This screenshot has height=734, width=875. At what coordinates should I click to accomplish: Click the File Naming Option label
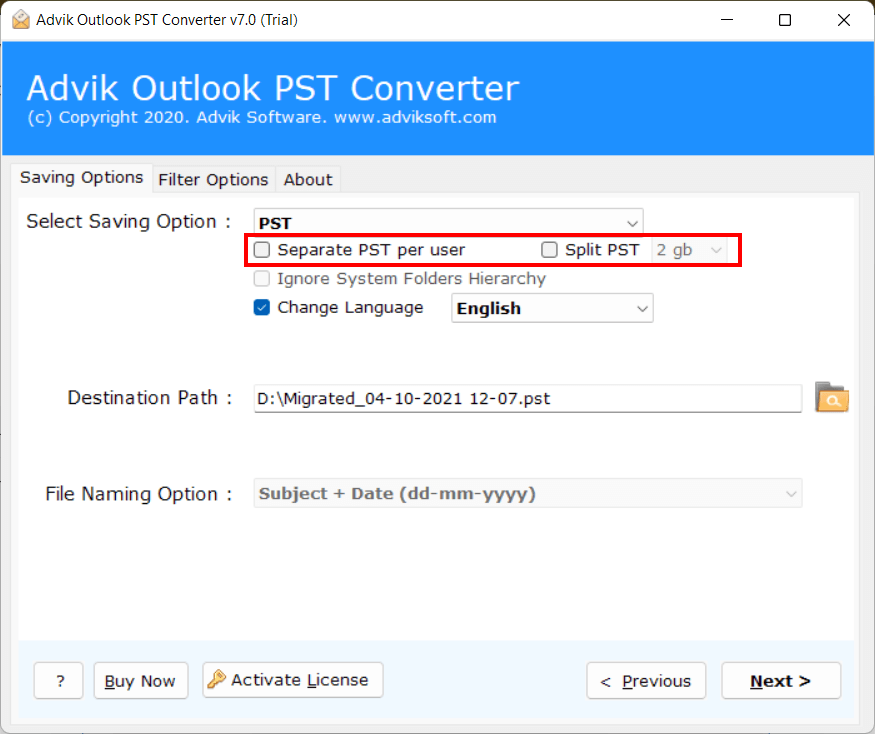pyautogui.click(x=138, y=494)
